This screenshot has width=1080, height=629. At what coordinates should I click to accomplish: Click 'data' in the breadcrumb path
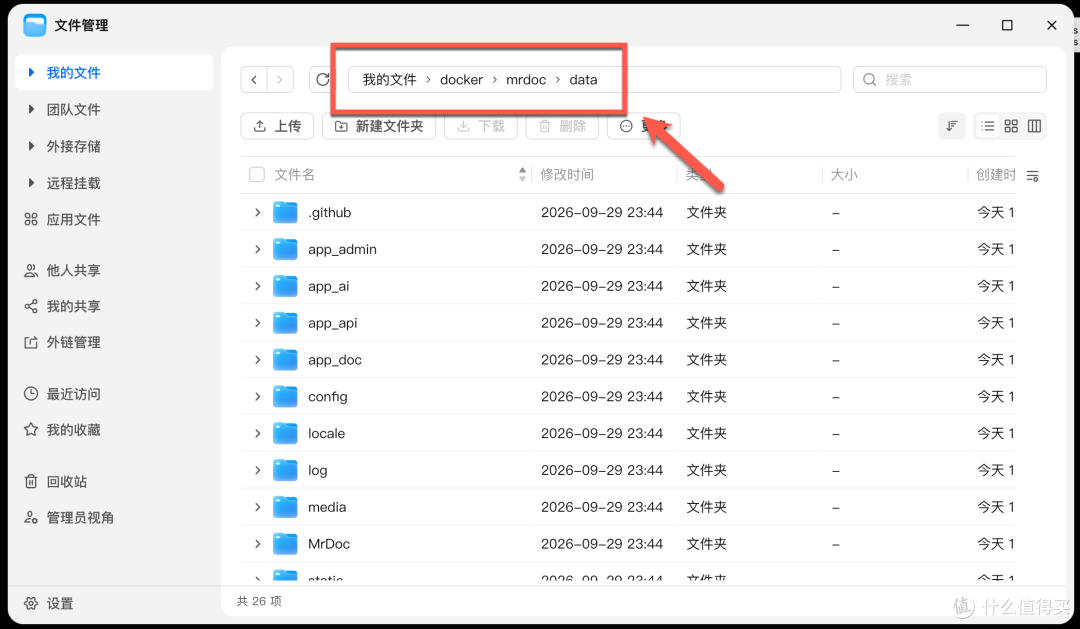click(583, 80)
